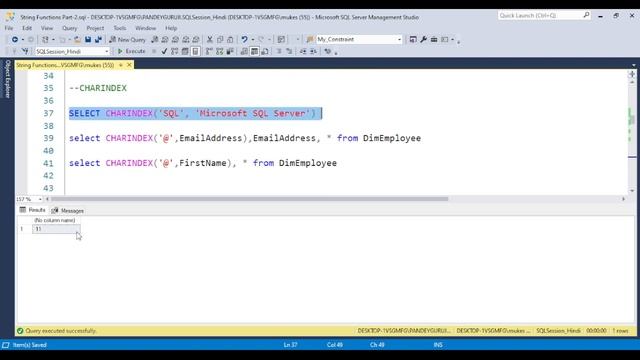640x360 pixels.
Task: Click the Decrease Indent icon
Action: point(303,51)
